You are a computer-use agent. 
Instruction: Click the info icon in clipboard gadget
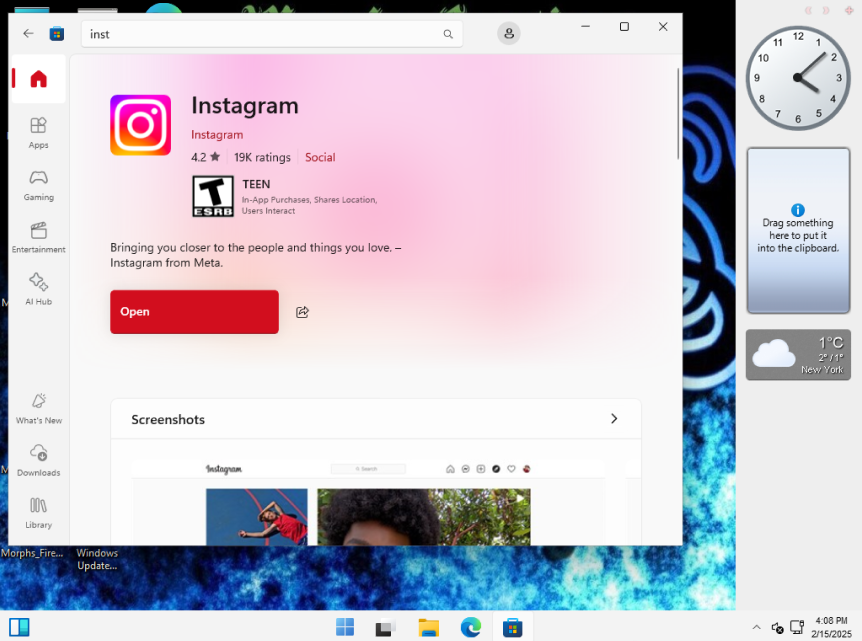pos(798,210)
